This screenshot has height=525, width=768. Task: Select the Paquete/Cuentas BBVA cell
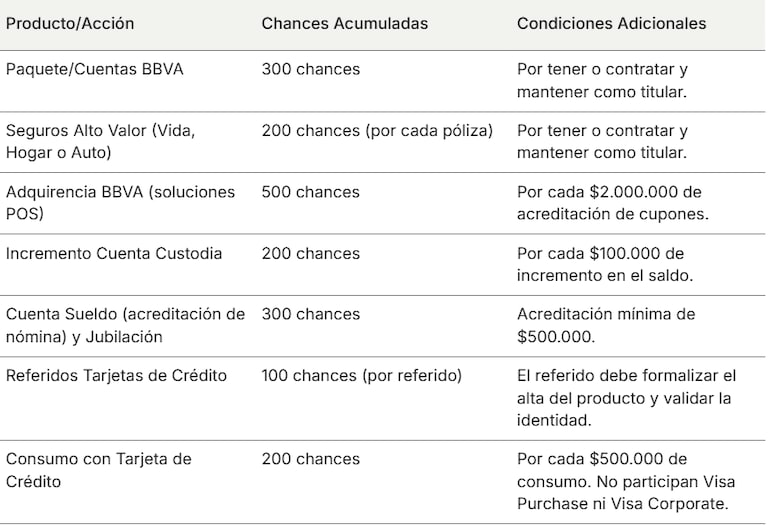click(80, 70)
